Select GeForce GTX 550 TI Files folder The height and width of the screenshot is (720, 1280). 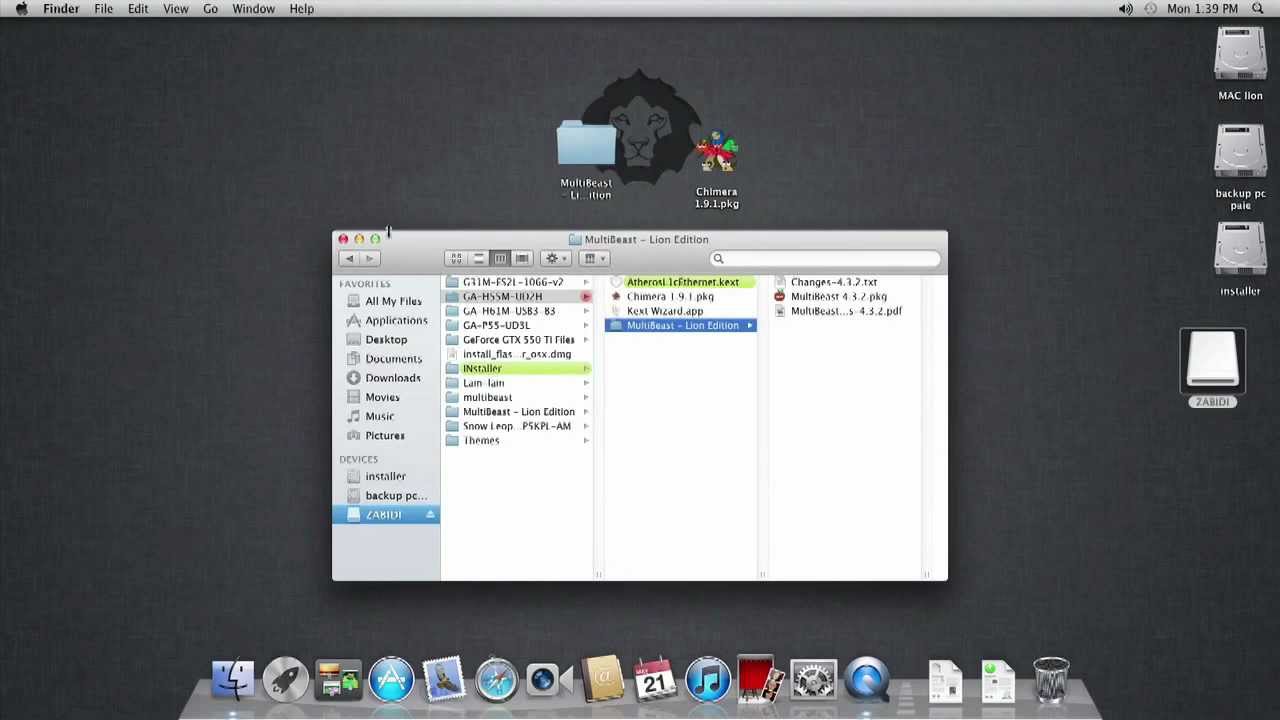point(518,339)
